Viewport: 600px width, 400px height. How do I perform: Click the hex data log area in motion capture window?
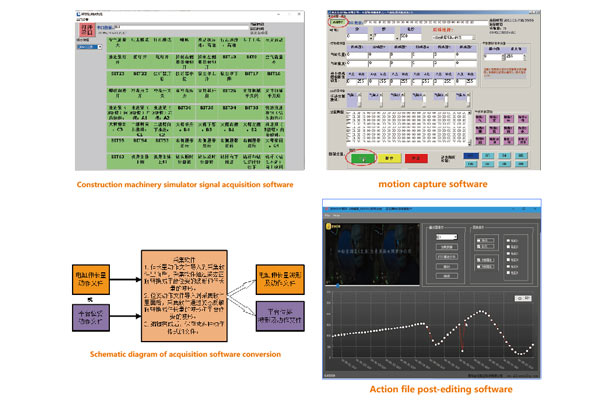(x=407, y=127)
